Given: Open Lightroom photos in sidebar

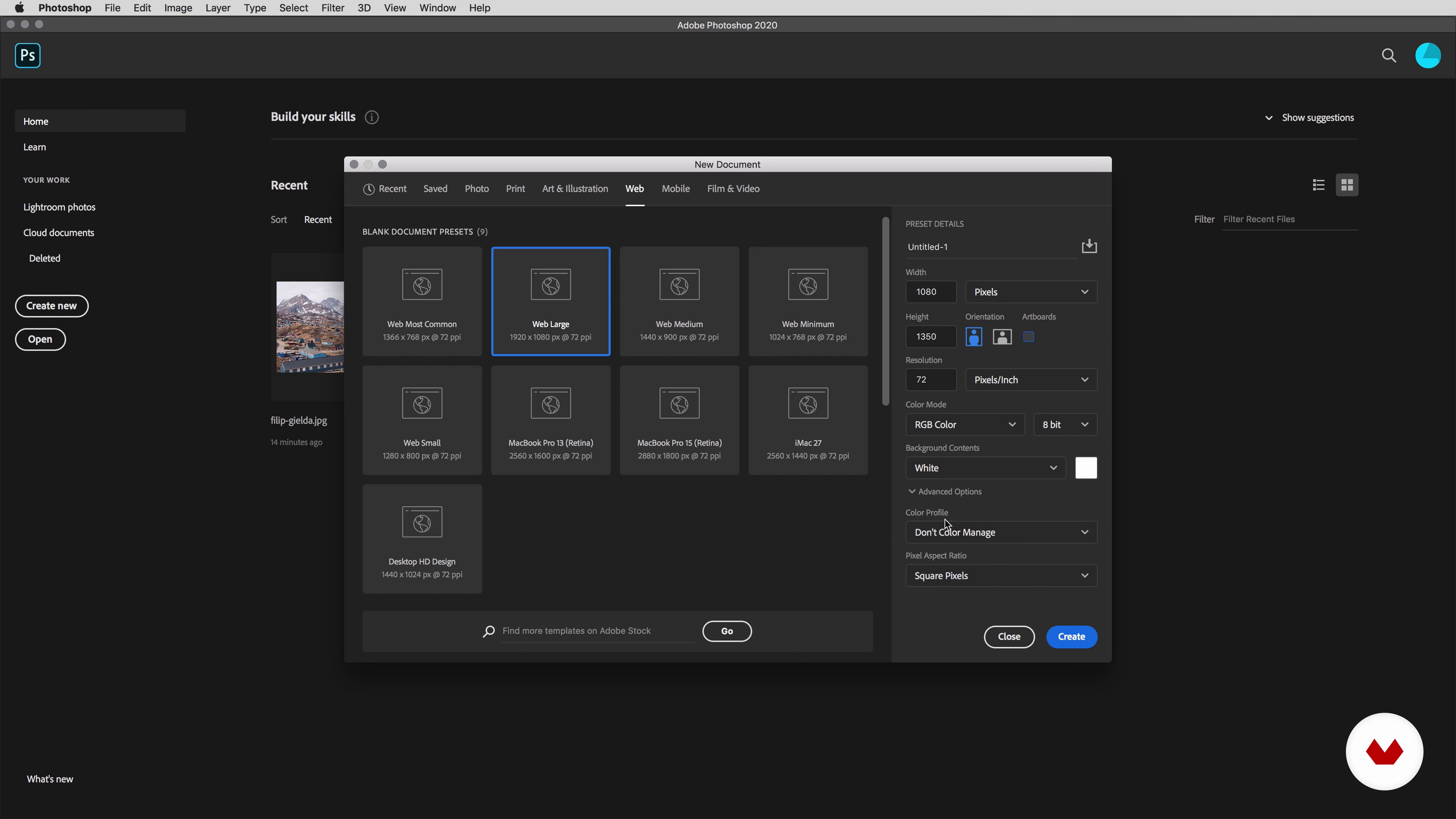Looking at the screenshot, I should pos(60,207).
